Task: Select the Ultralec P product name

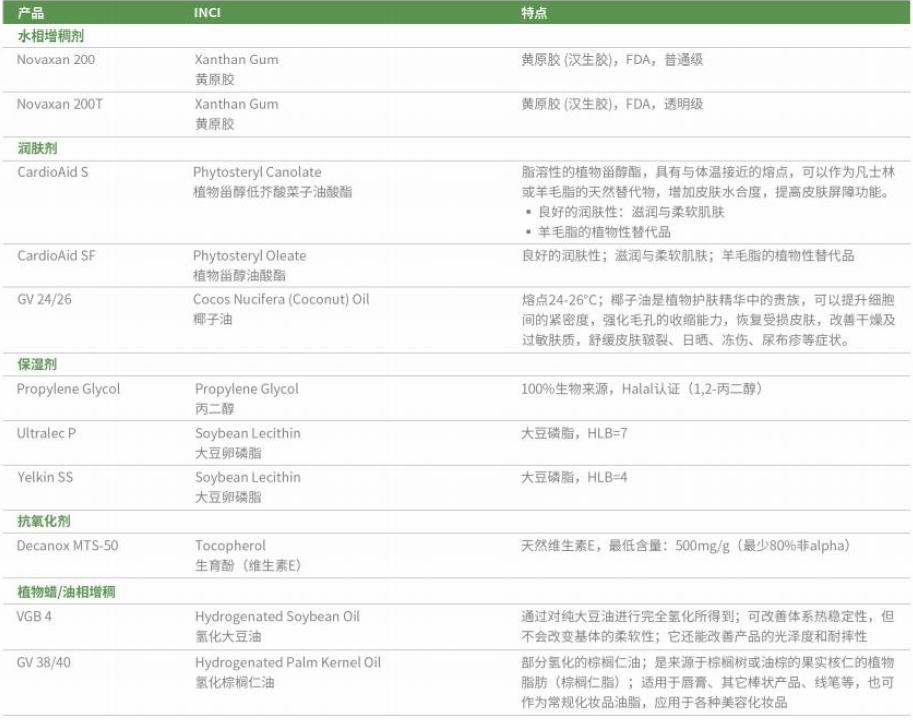Action: pos(47,433)
